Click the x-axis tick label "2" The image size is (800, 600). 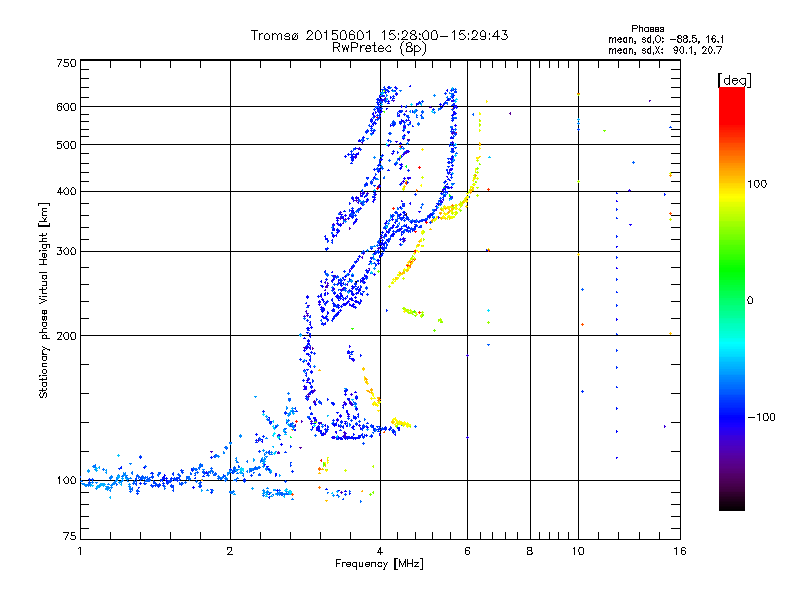(x=230, y=551)
